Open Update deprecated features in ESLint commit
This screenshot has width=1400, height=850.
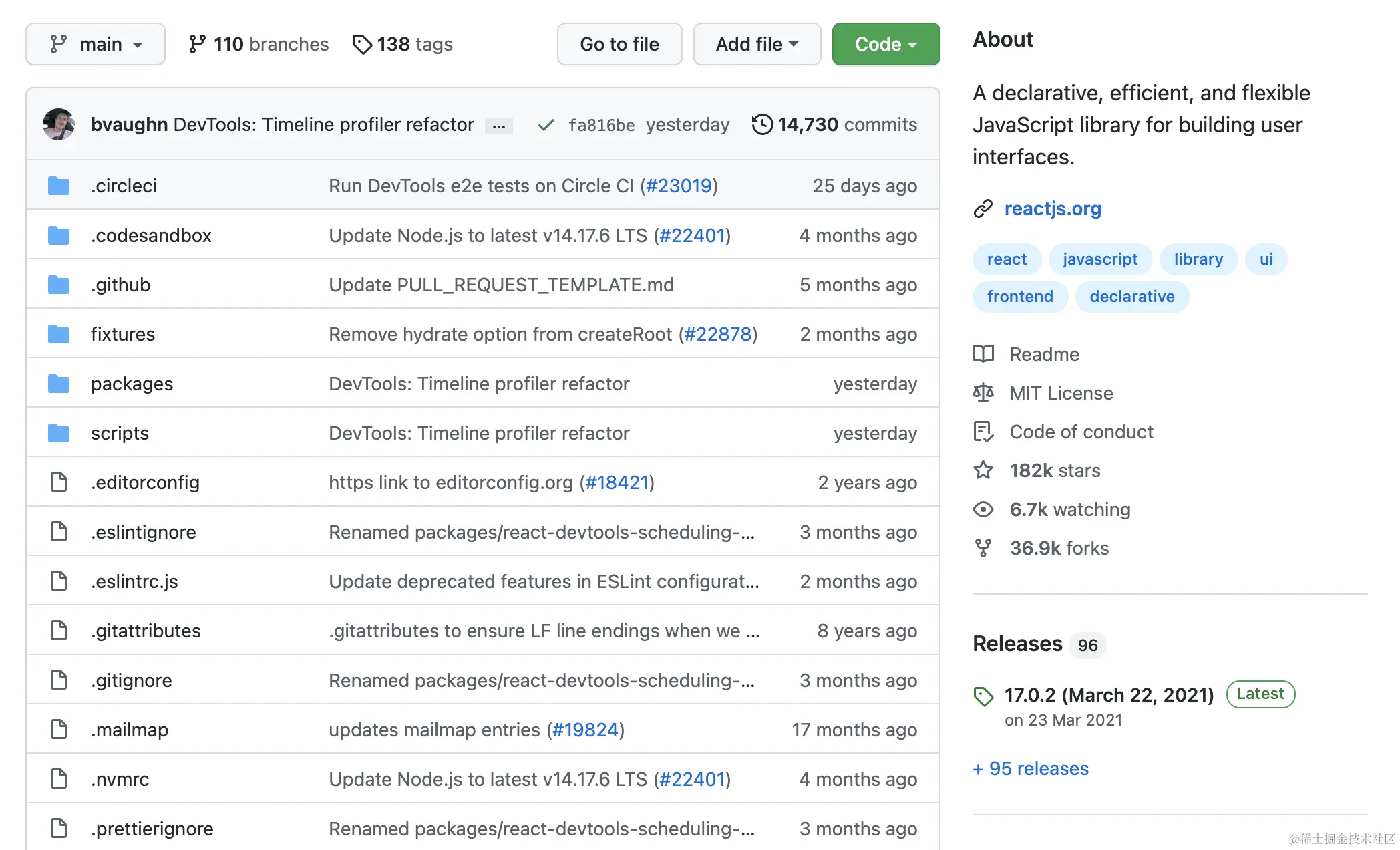tap(544, 581)
